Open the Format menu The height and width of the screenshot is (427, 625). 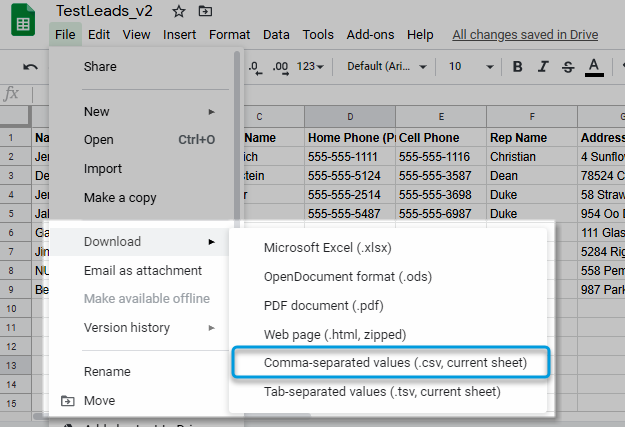pos(230,35)
